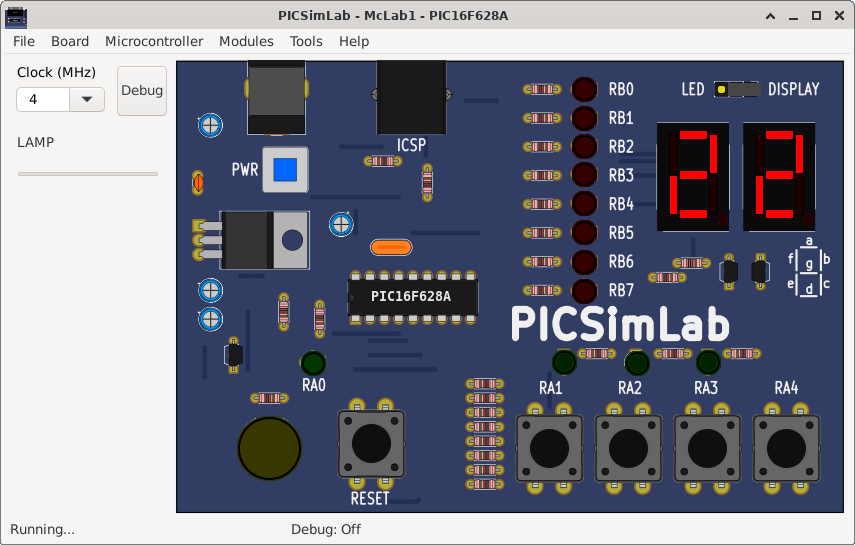Click the RESET push button on board
Image resolution: width=855 pixels, height=545 pixels.
click(x=371, y=444)
